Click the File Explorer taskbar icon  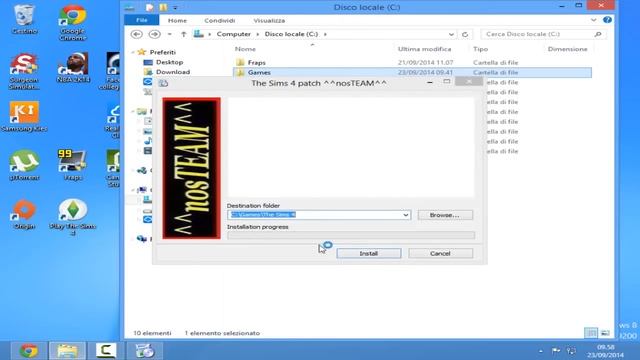coord(67,351)
